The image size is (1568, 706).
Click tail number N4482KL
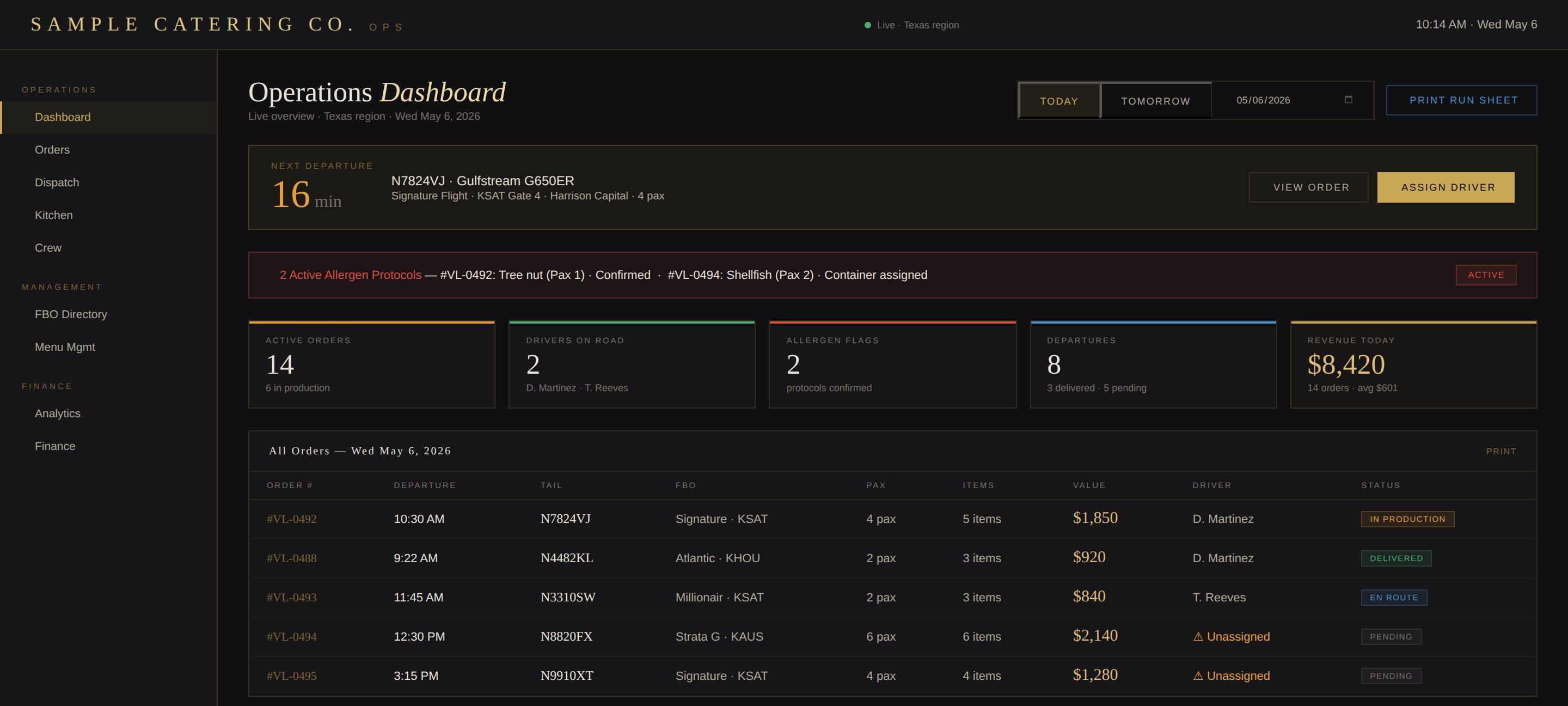coord(567,558)
